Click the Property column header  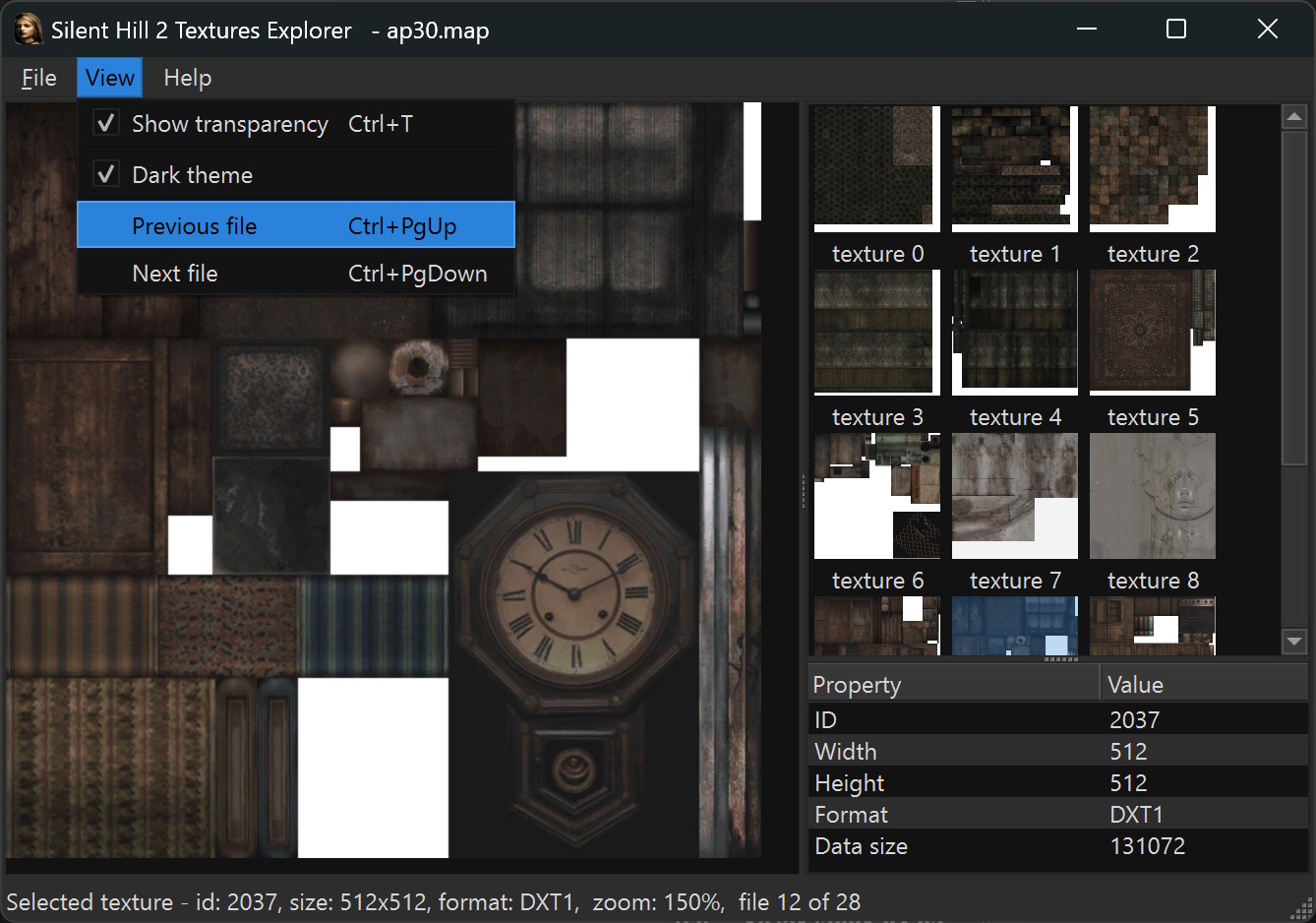[953, 684]
